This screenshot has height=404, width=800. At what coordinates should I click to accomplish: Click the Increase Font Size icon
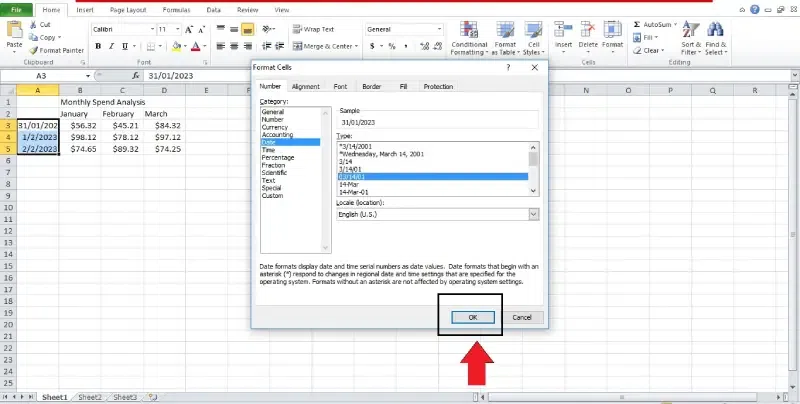[x=189, y=30]
